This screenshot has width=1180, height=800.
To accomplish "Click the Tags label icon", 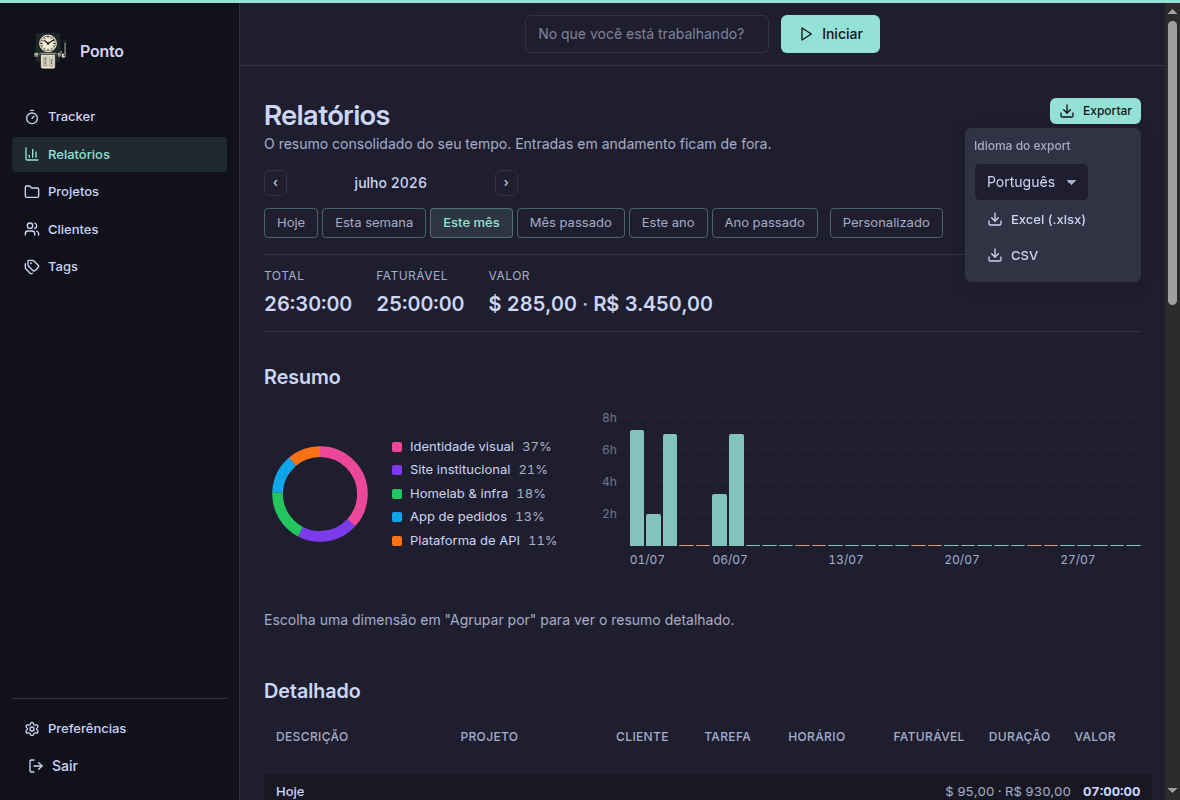I will (x=32, y=266).
